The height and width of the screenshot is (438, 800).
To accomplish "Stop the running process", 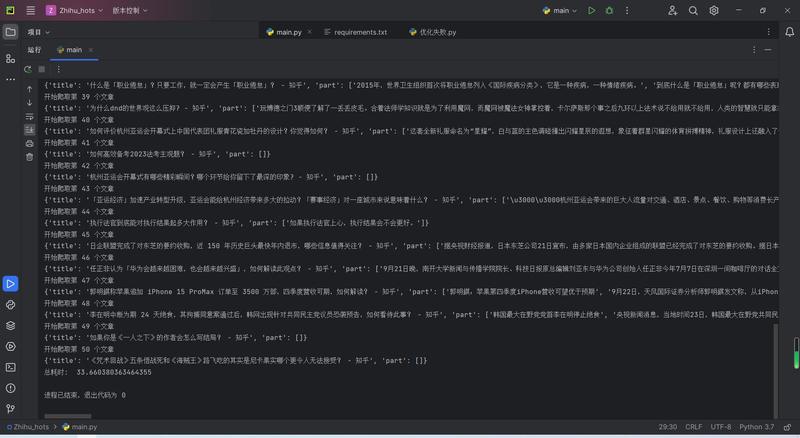I will 42,69.
